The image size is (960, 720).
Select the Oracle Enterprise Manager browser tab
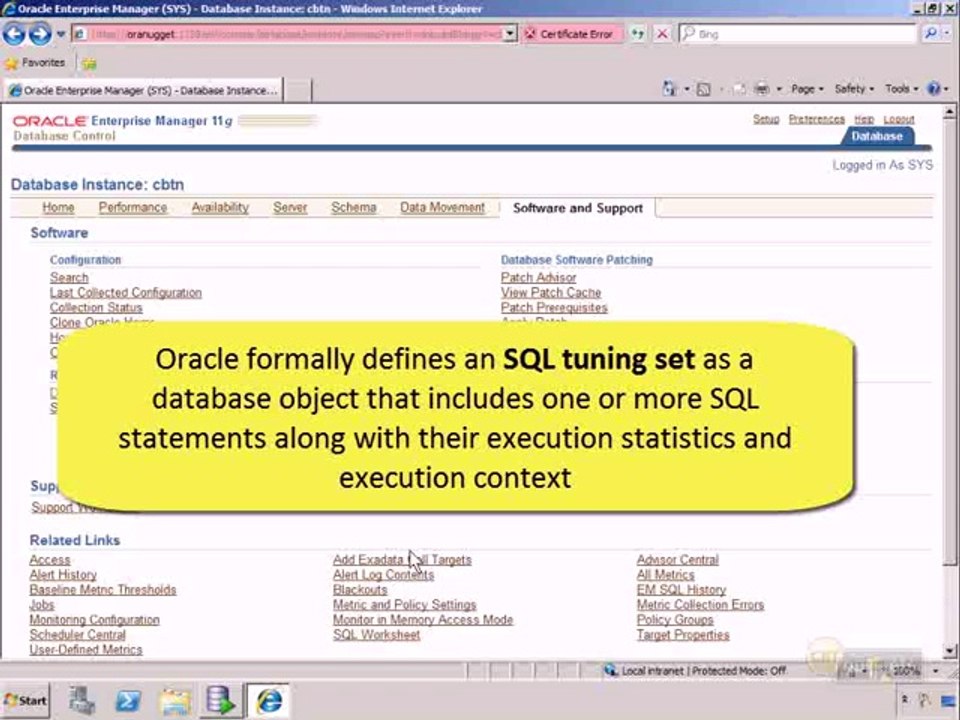coord(144,91)
